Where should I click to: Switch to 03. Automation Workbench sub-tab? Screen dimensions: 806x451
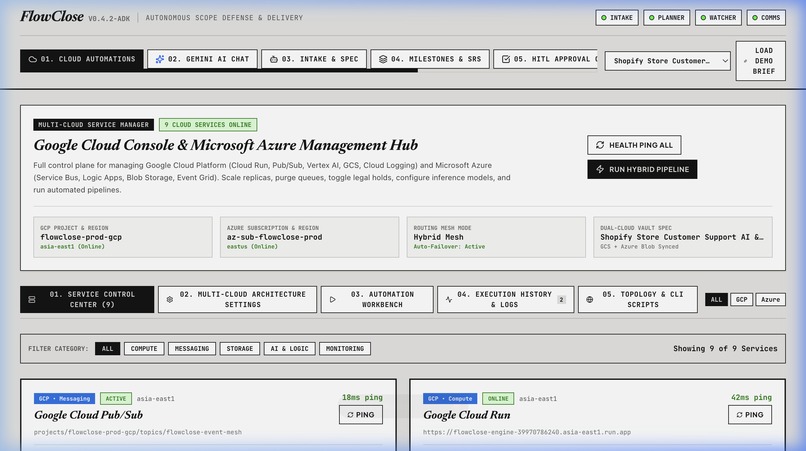377,299
